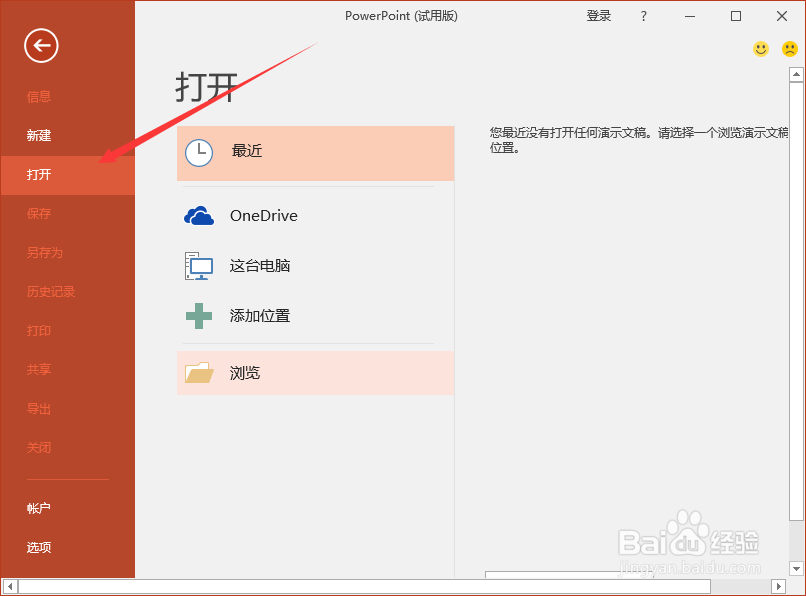Select the 添加位置 label

pyautogui.click(x=260, y=316)
